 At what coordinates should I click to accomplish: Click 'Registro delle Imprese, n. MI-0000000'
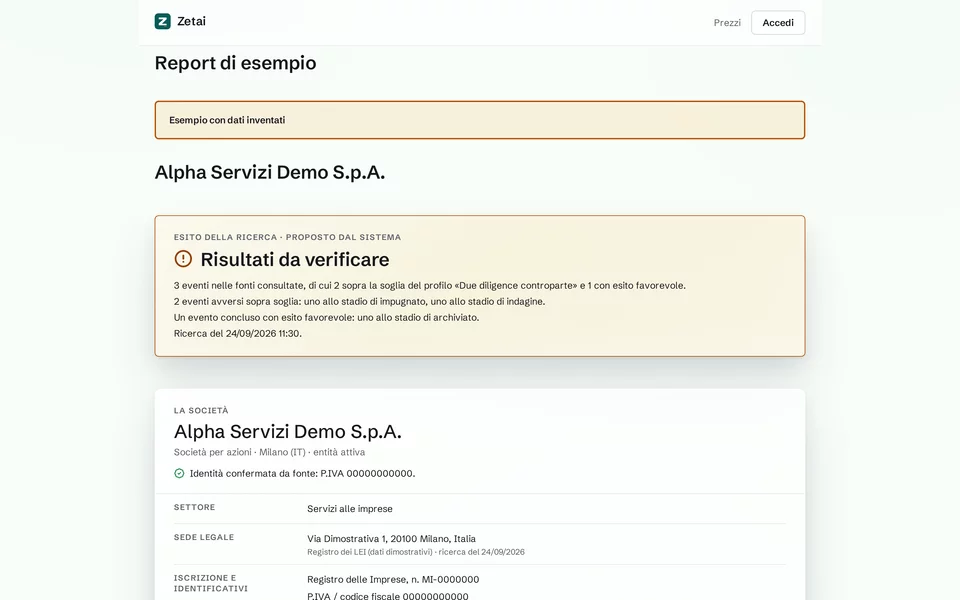[x=393, y=580]
